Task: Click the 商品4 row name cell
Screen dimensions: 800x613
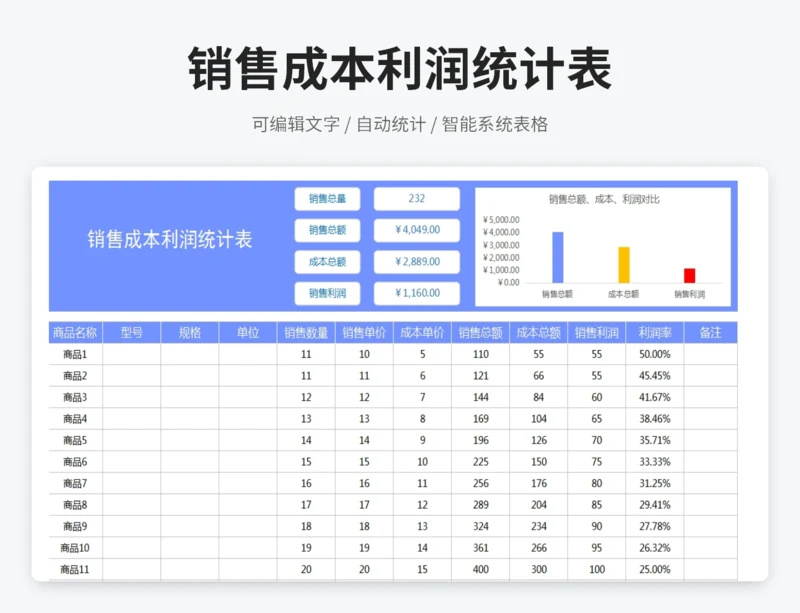Action: click(x=76, y=419)
